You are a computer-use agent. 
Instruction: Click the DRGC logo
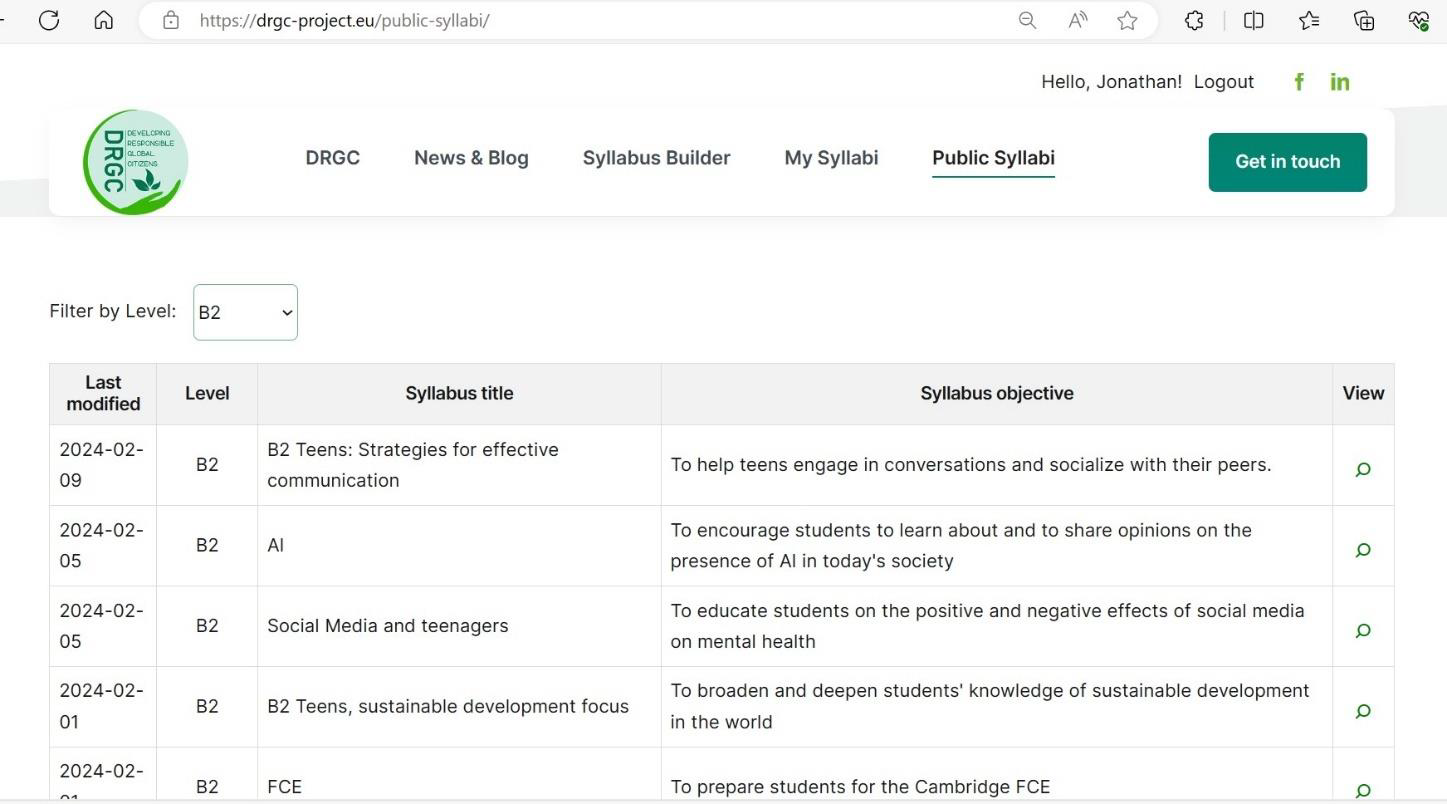tap(135, 162)
